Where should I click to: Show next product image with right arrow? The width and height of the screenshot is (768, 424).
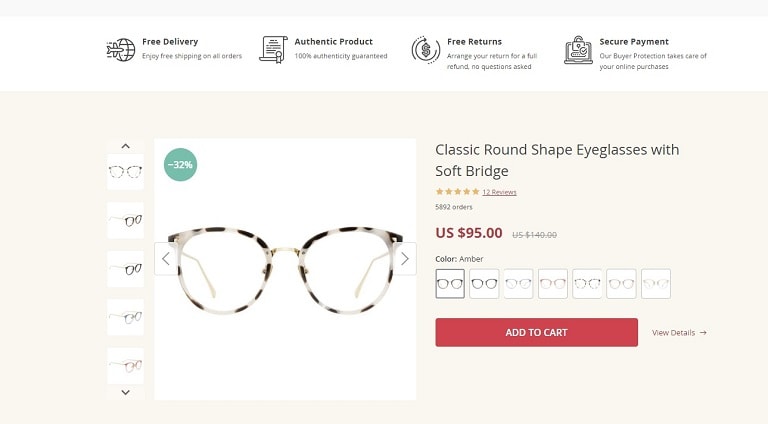point(404,259)
